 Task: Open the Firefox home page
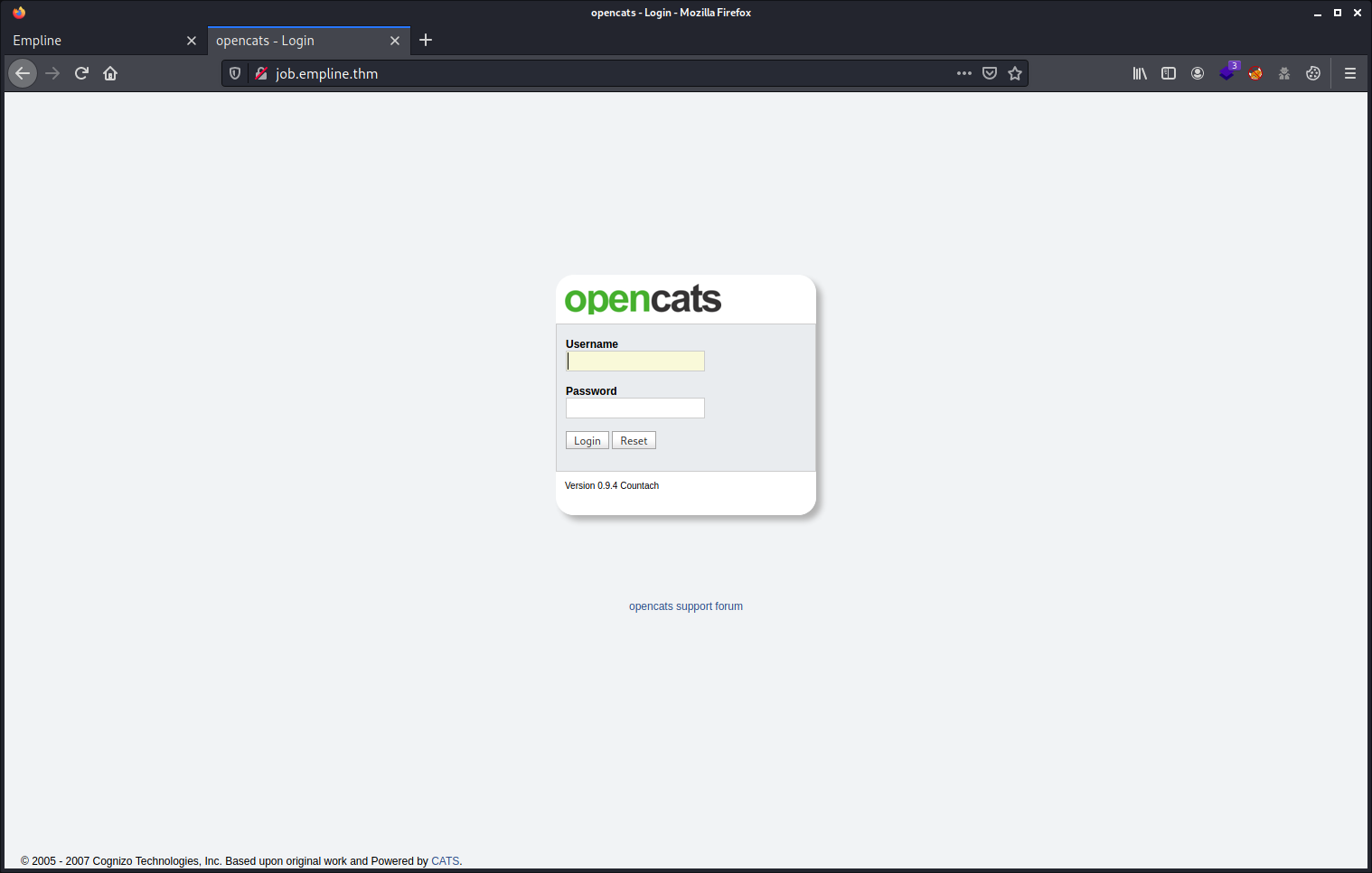(x=110, y=73)
